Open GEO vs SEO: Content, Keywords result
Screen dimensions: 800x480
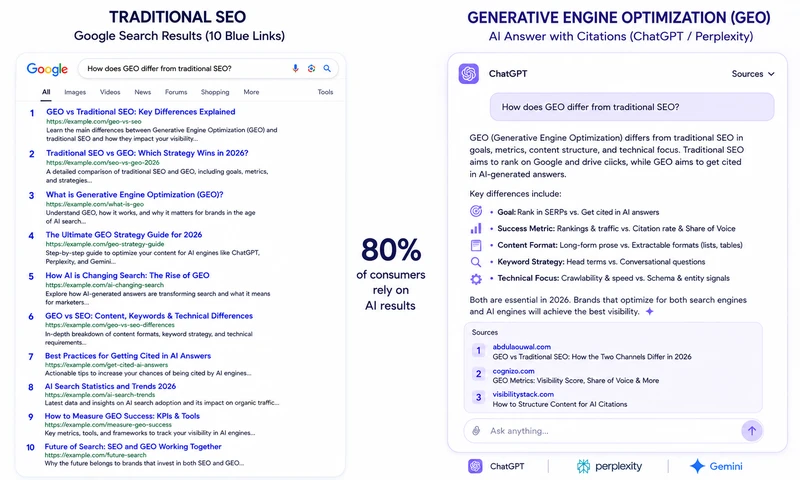coord(148,316)
